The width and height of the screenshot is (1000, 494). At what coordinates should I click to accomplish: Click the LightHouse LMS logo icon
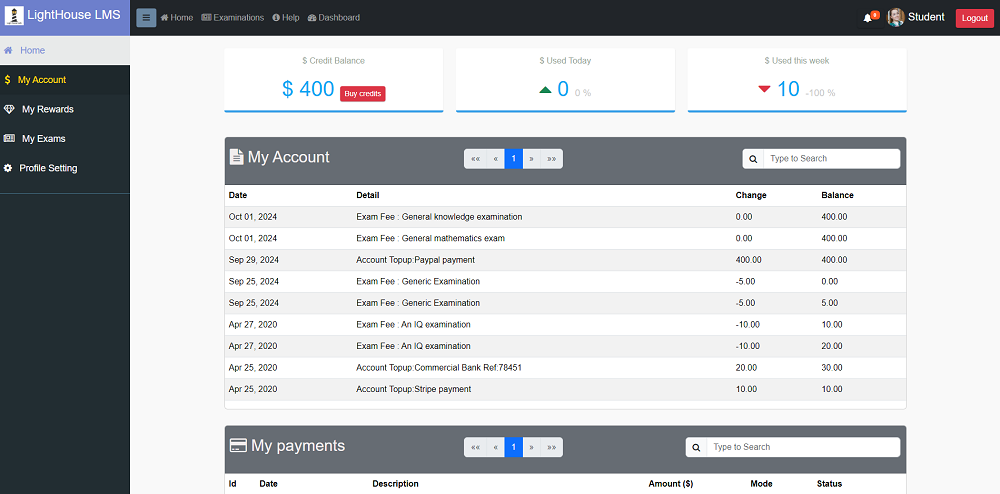[14, 17]
